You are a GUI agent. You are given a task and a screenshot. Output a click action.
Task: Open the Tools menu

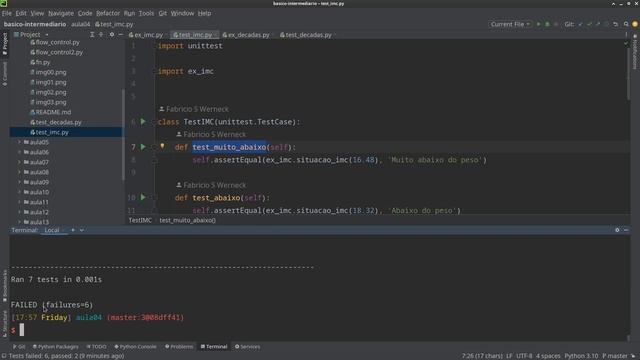[x=146, y=13]
